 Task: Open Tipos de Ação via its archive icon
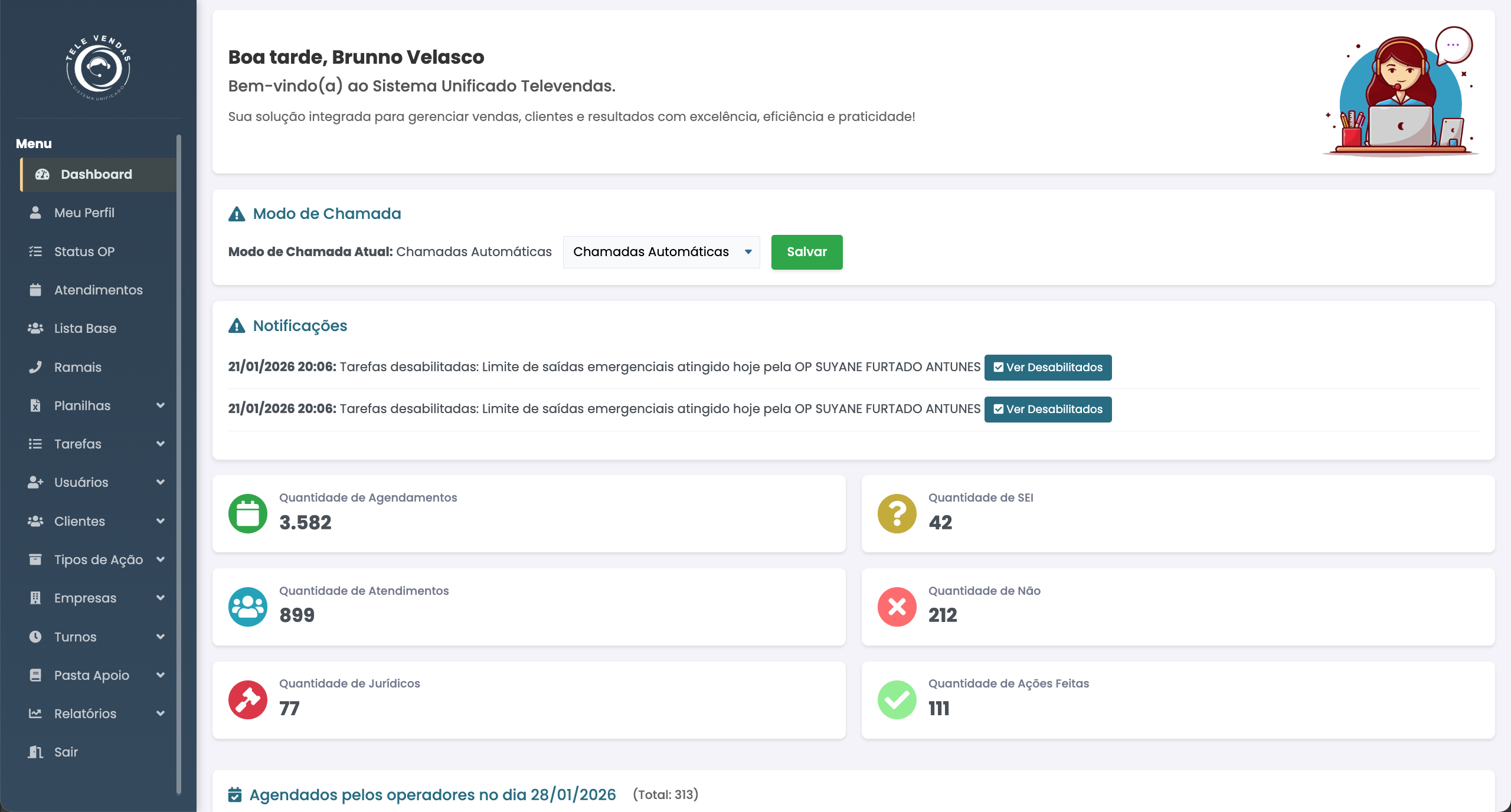click(35, 559)
